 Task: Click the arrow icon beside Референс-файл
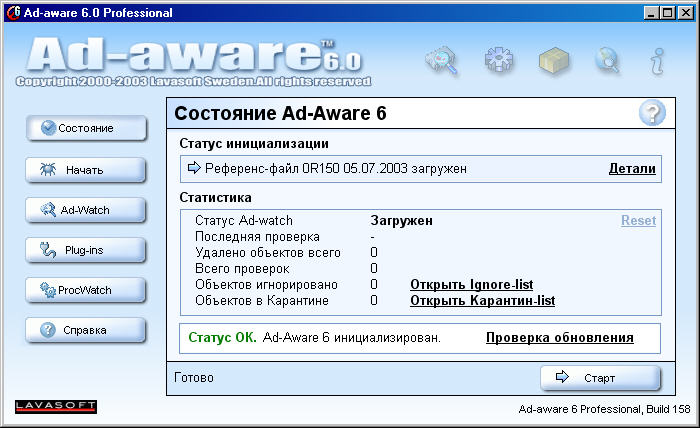[x=194, y=168]
